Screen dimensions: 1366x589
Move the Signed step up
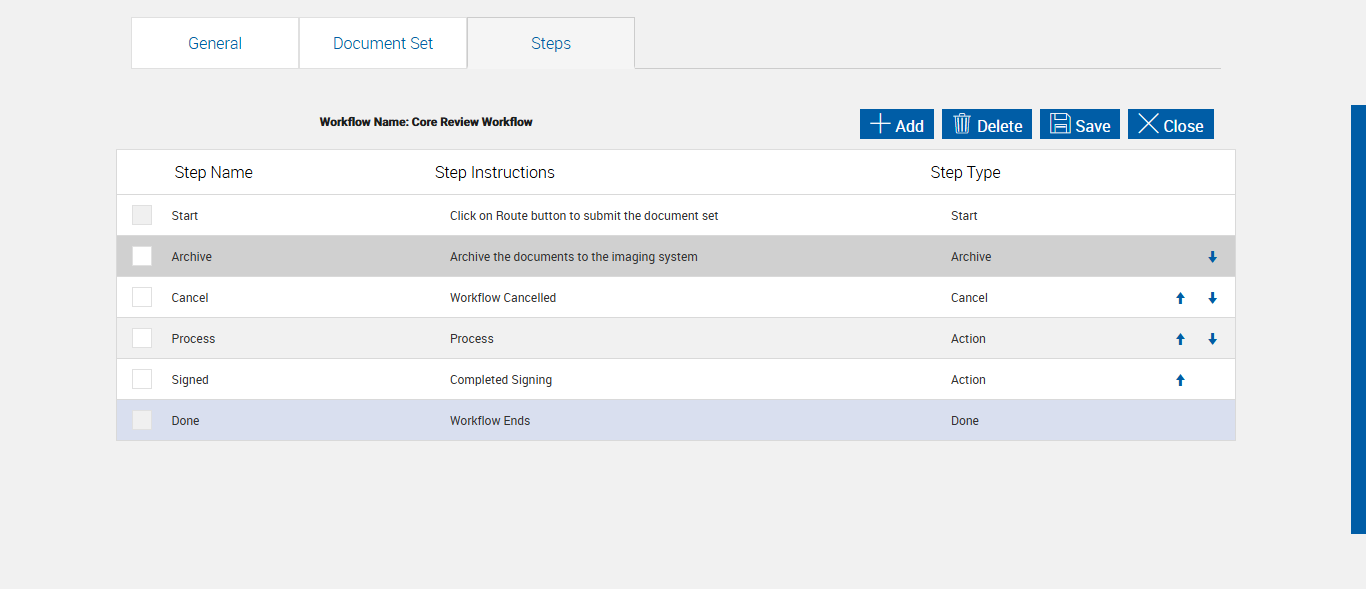(x=1180, y=380)
